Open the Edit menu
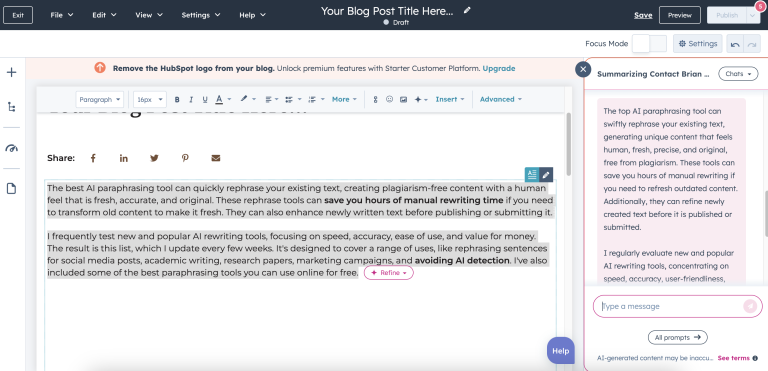The image size is (768, 371). [104, 15]
